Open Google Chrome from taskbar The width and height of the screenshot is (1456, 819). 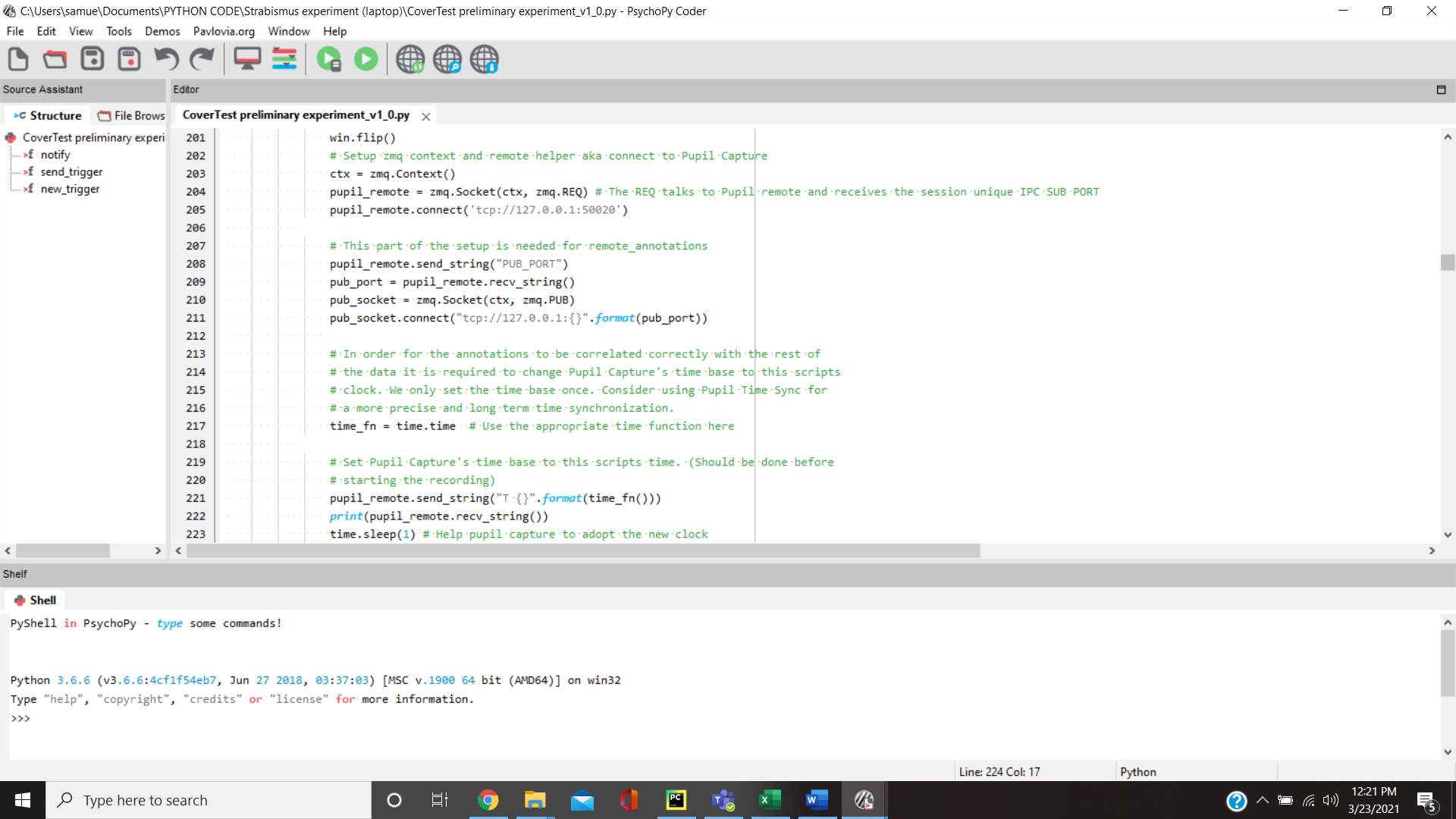tap(488, 800)
